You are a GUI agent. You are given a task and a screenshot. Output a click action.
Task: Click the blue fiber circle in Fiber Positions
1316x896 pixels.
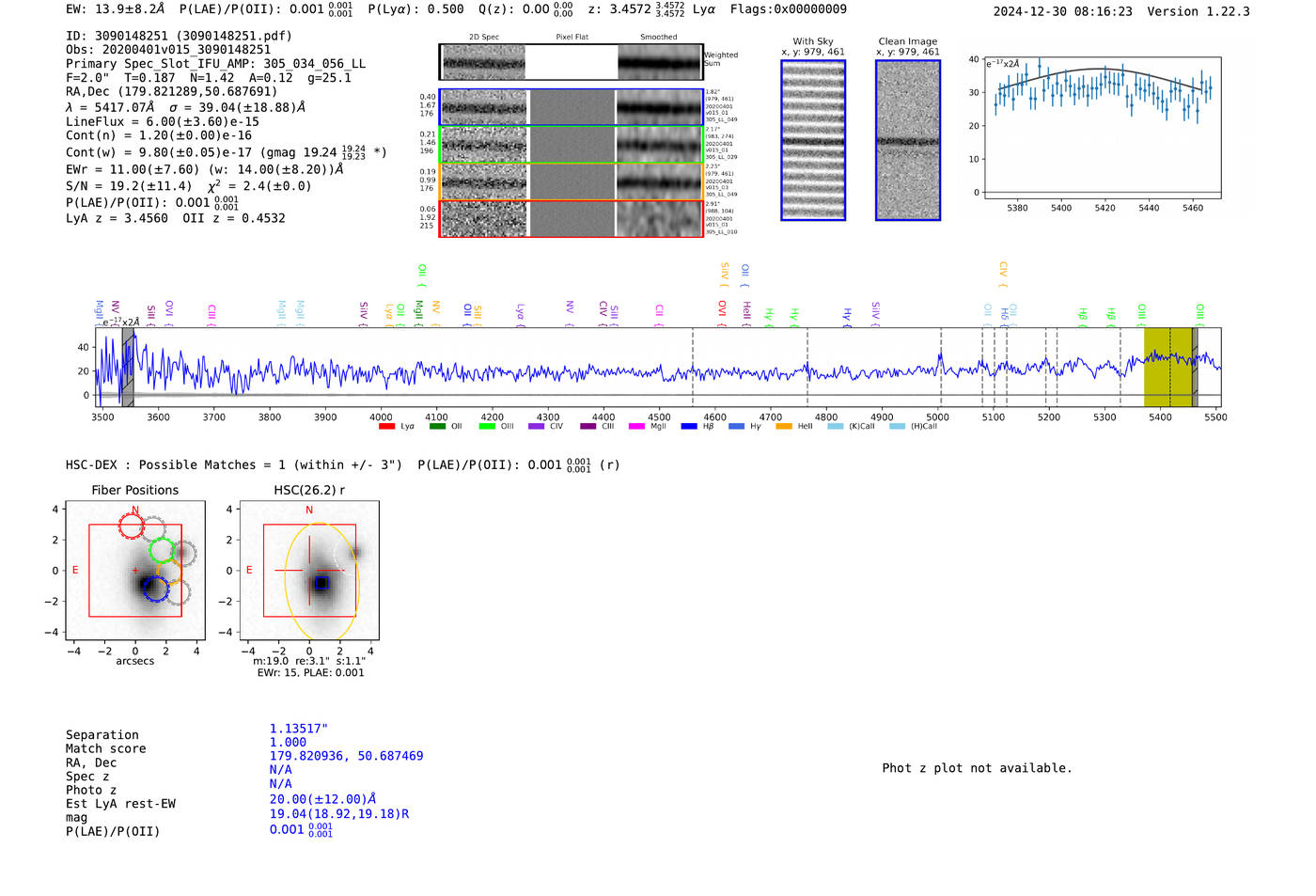156,589
